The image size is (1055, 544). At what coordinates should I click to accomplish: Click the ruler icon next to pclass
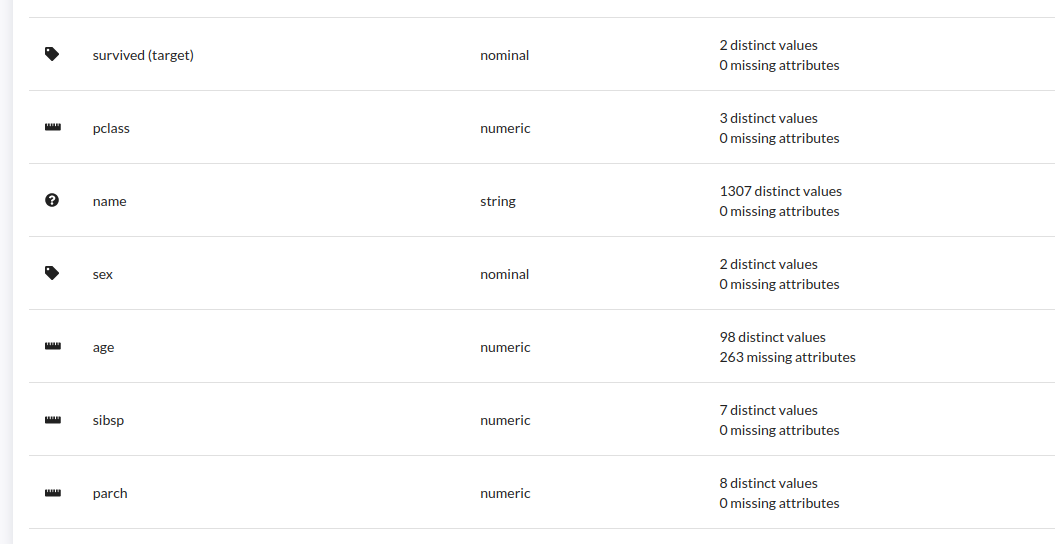[53, 128]
